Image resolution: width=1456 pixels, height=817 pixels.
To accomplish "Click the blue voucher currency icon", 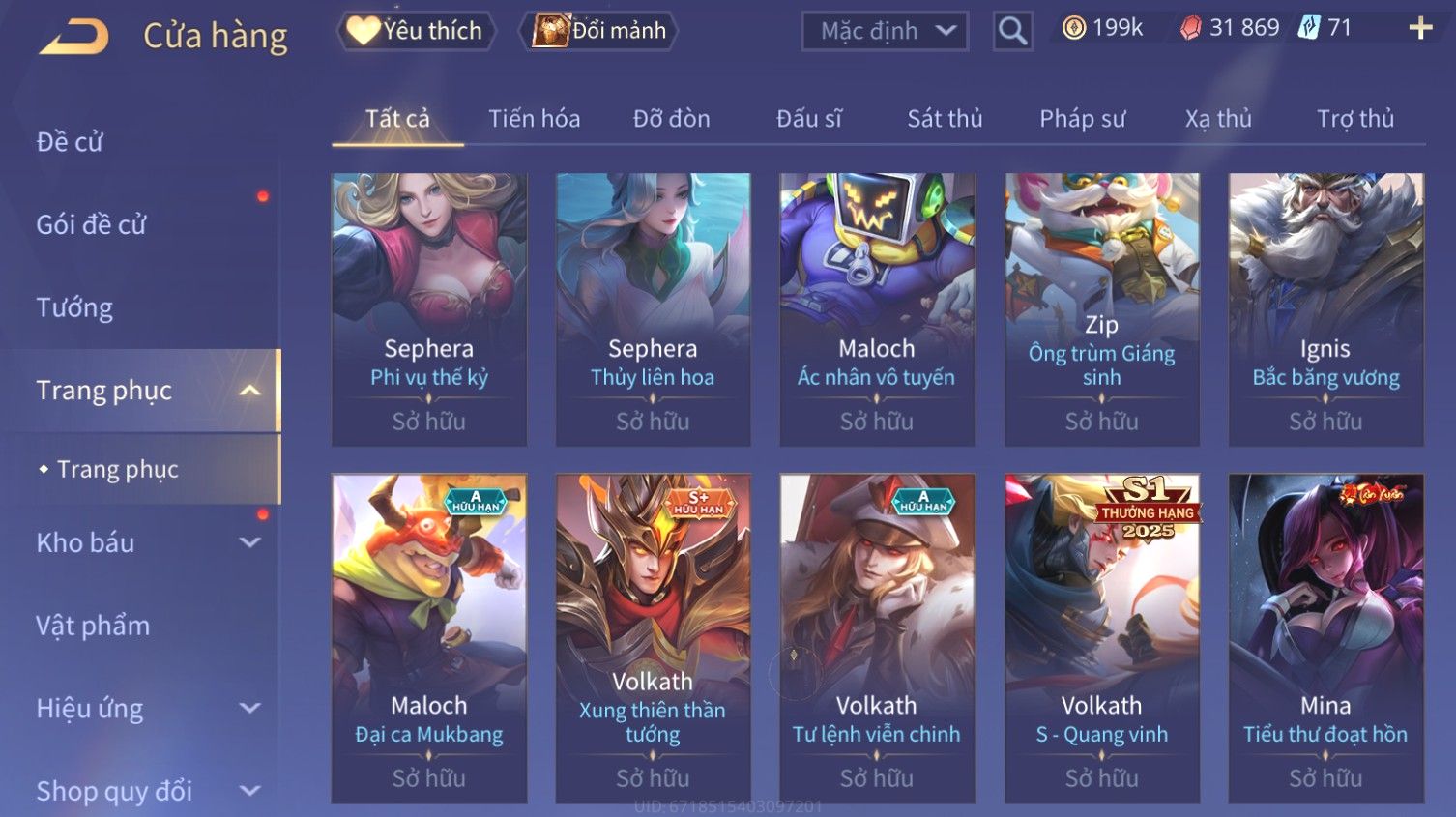I will [x=1308, y=27].
